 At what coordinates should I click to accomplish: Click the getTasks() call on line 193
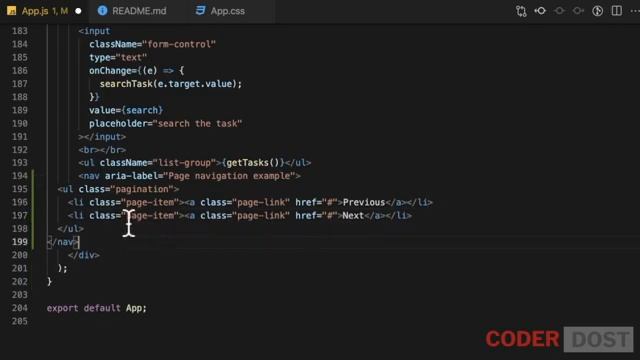pos(253,163)
